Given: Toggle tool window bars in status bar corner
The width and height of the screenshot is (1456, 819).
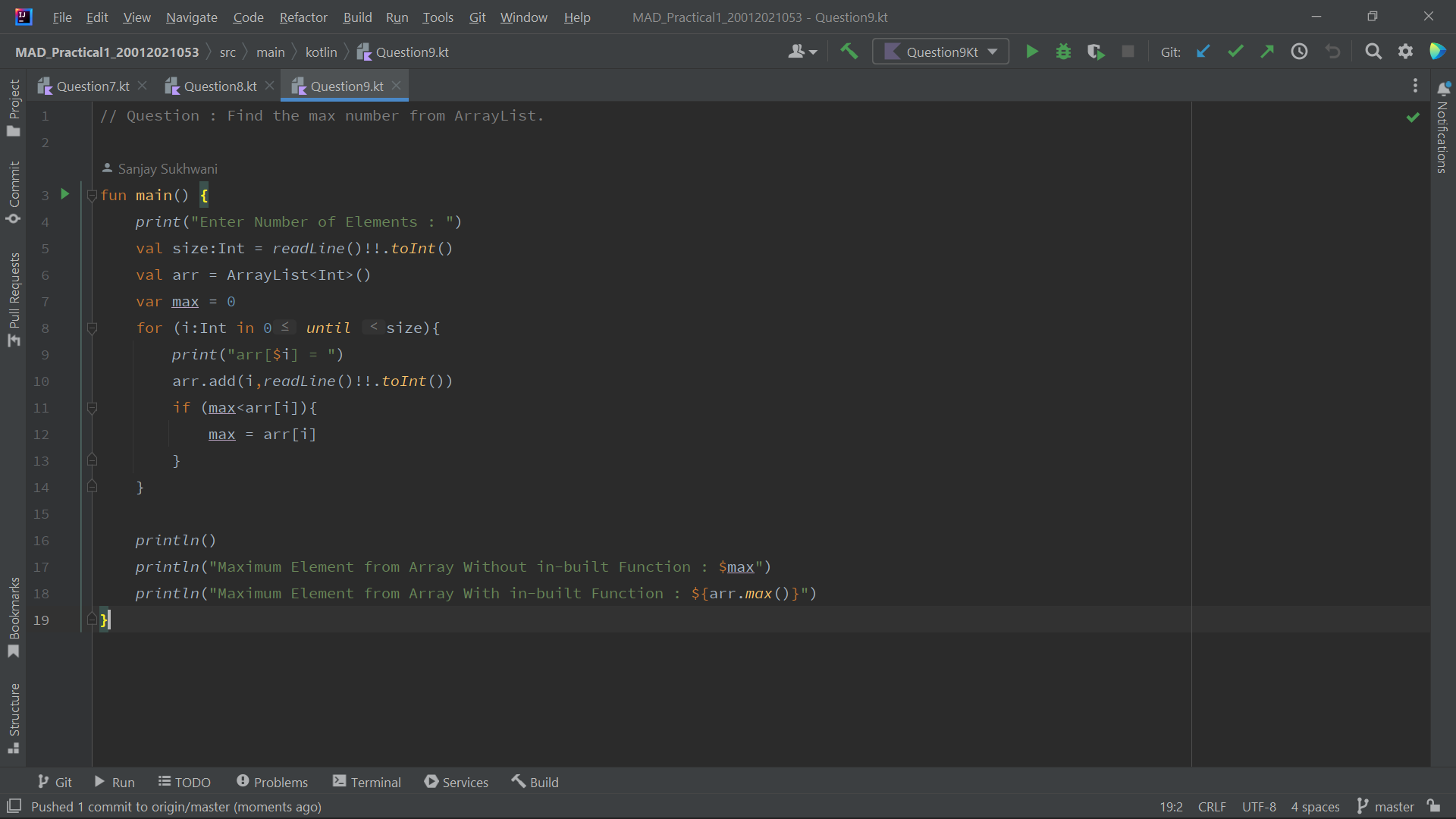Looking at the screenshot, I should 14,806.
